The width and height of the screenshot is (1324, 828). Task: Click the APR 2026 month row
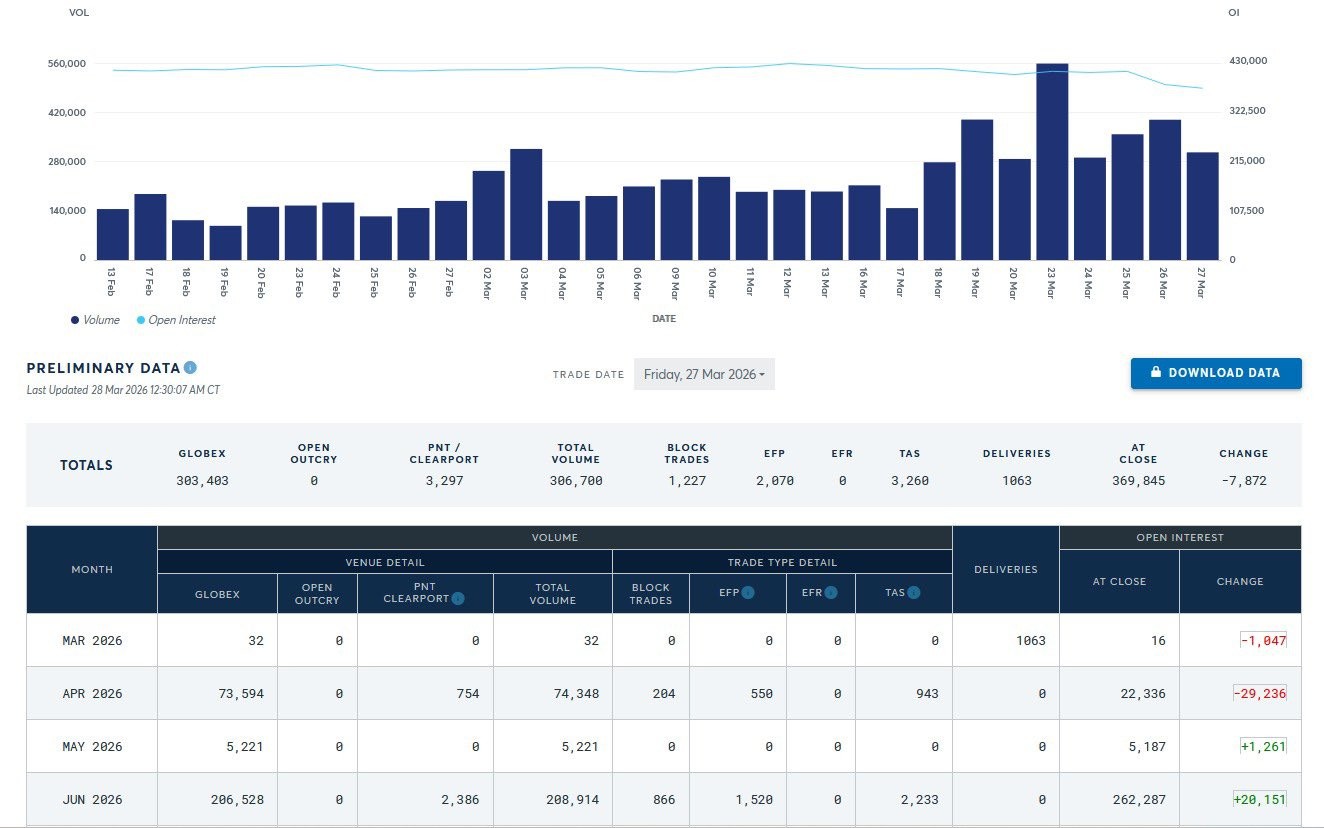(x=664, y=693)
